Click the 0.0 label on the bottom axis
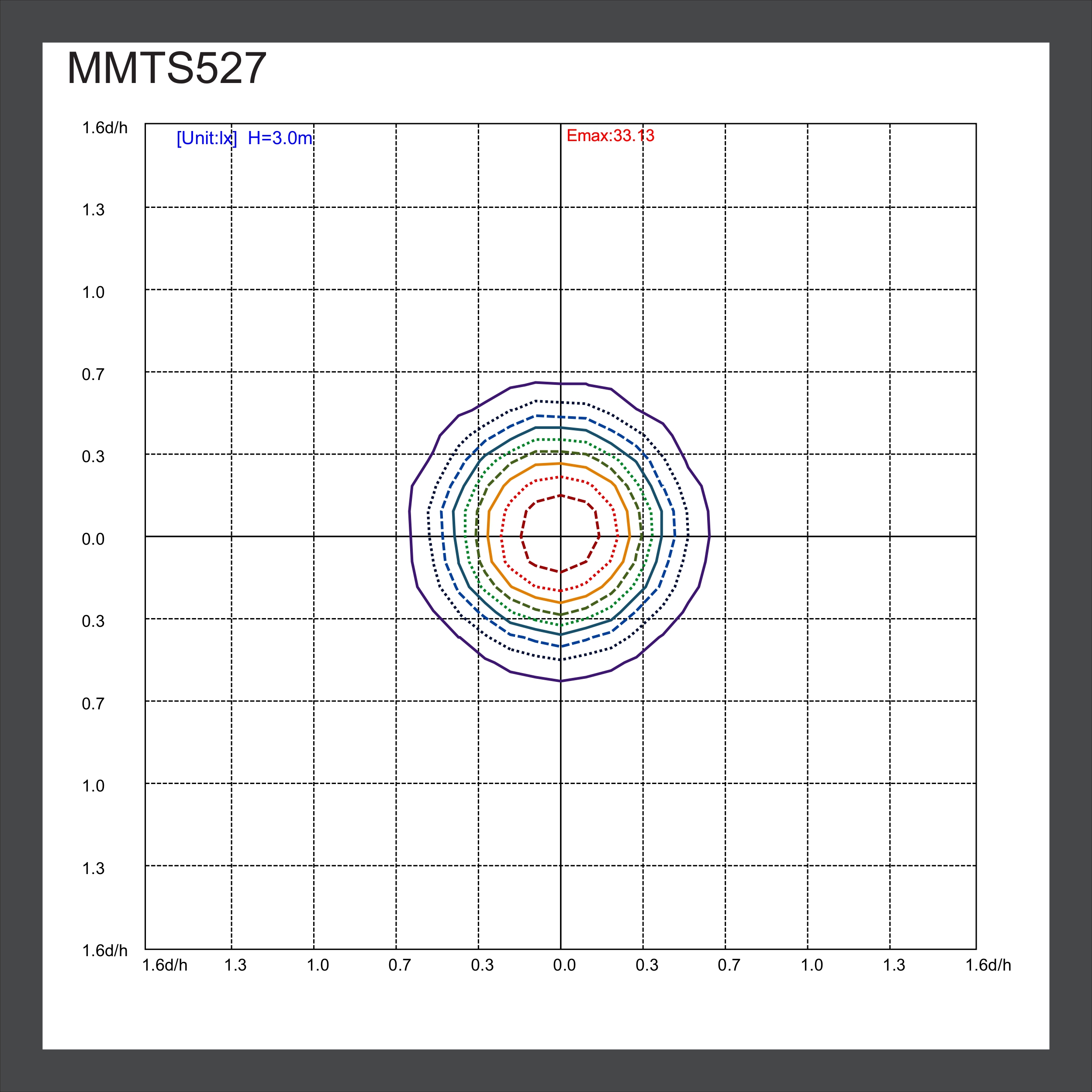The height and width of the screenshot is (1092, 1092). click(x=564, y=965)
